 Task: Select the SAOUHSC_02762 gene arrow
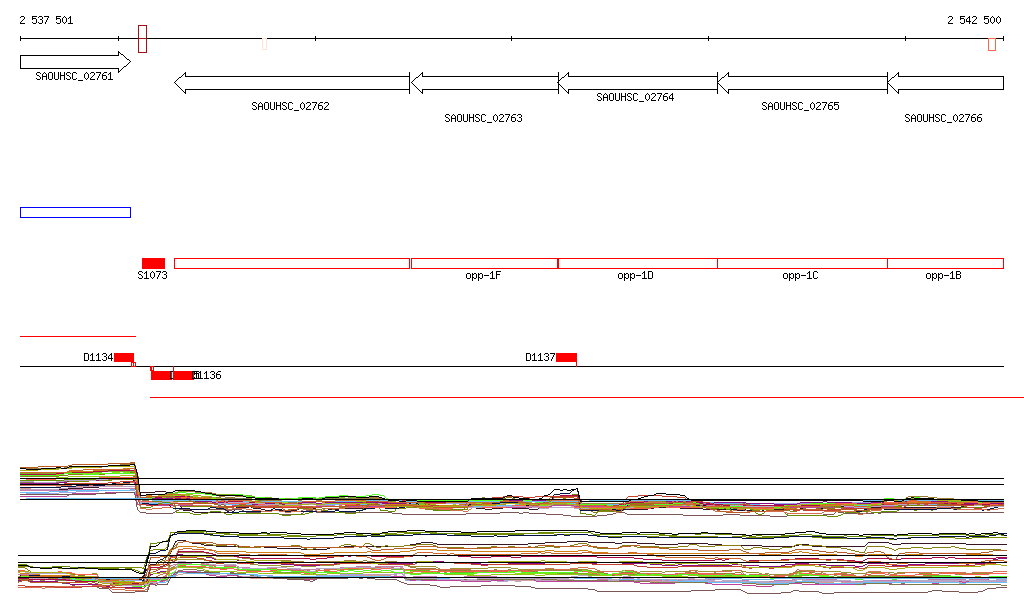[x=291, y=82]
